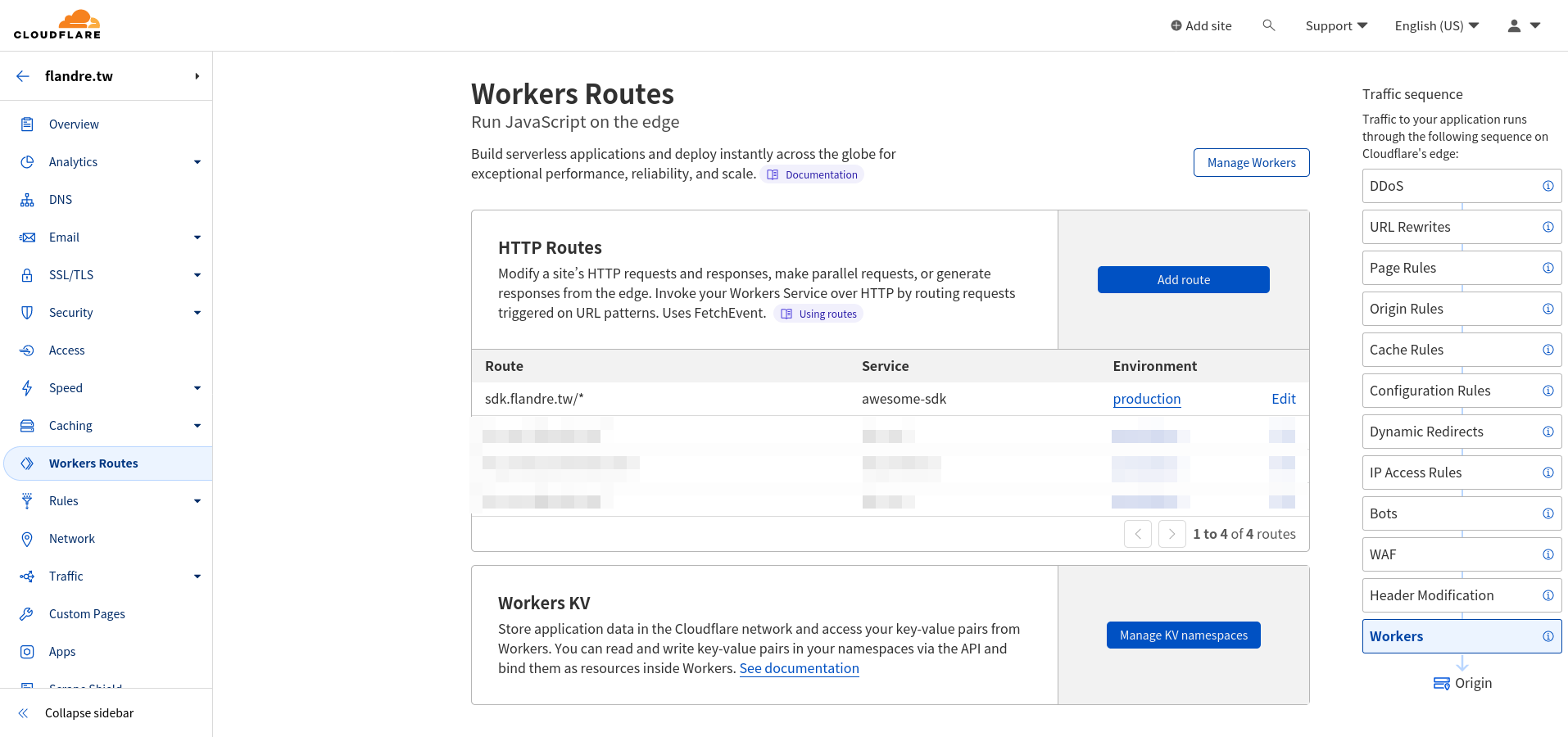Click the info icon beside WAF
Screen dimensions: 1568x737
click(x=1548, y=554)
